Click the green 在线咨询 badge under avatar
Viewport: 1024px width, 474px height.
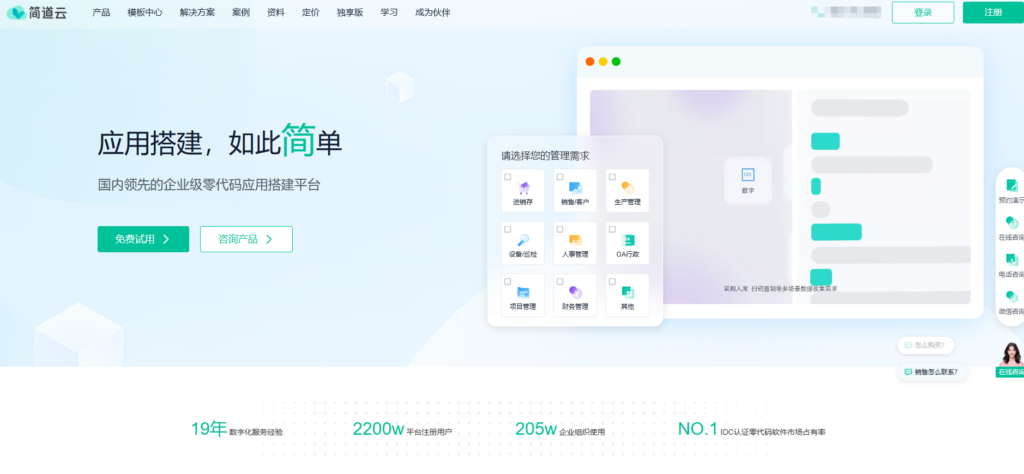coord(1010,372)
